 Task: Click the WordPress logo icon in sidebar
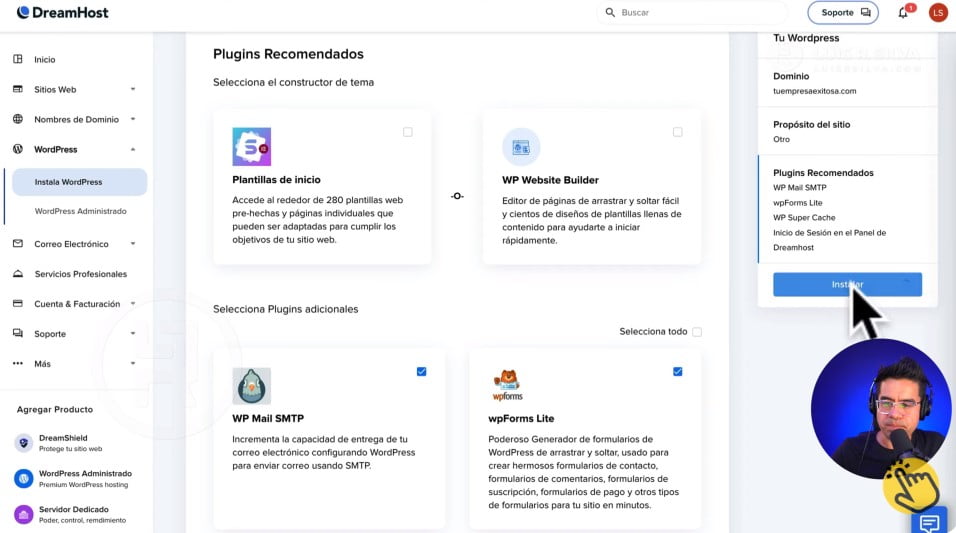pyautogui.click(x=18, y=149)
